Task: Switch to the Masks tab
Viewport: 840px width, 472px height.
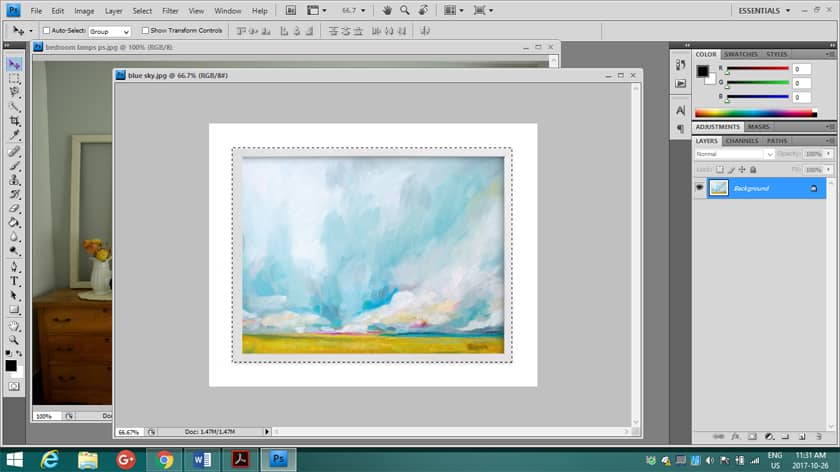Action: 759,127
